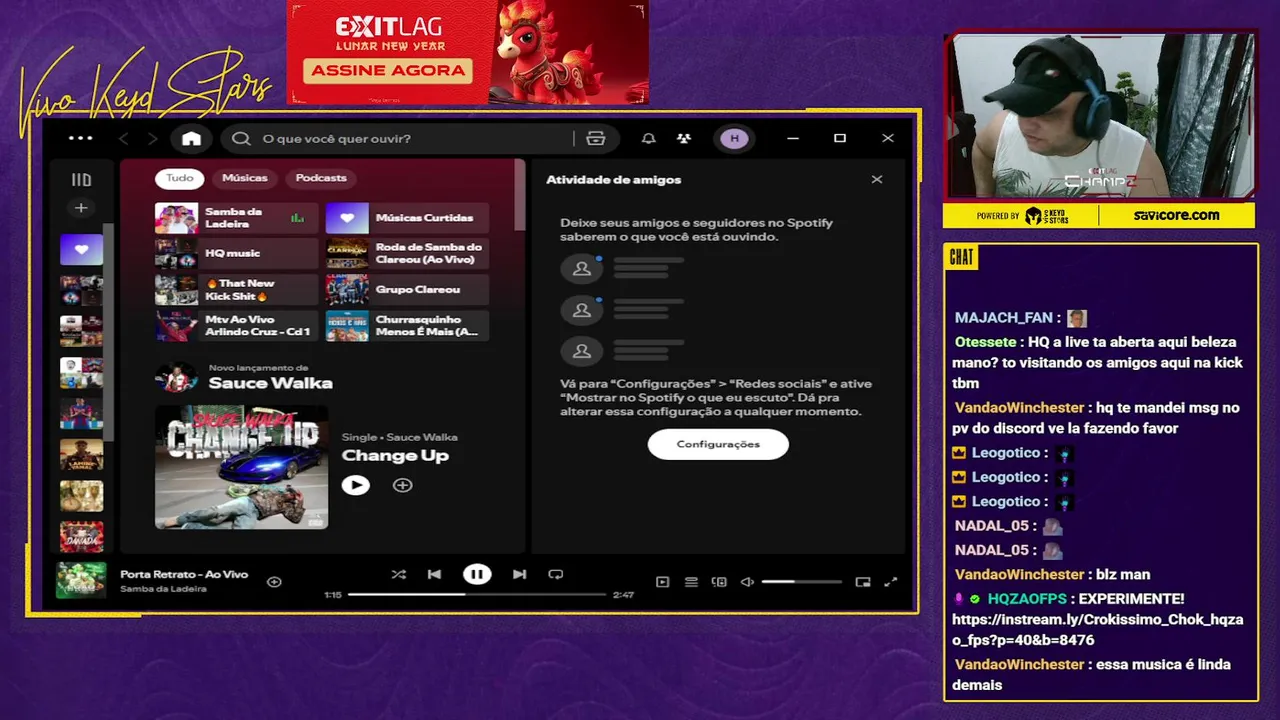Pause the current song
Viewport: 1280px width, 720px height.
coord(477,574)
